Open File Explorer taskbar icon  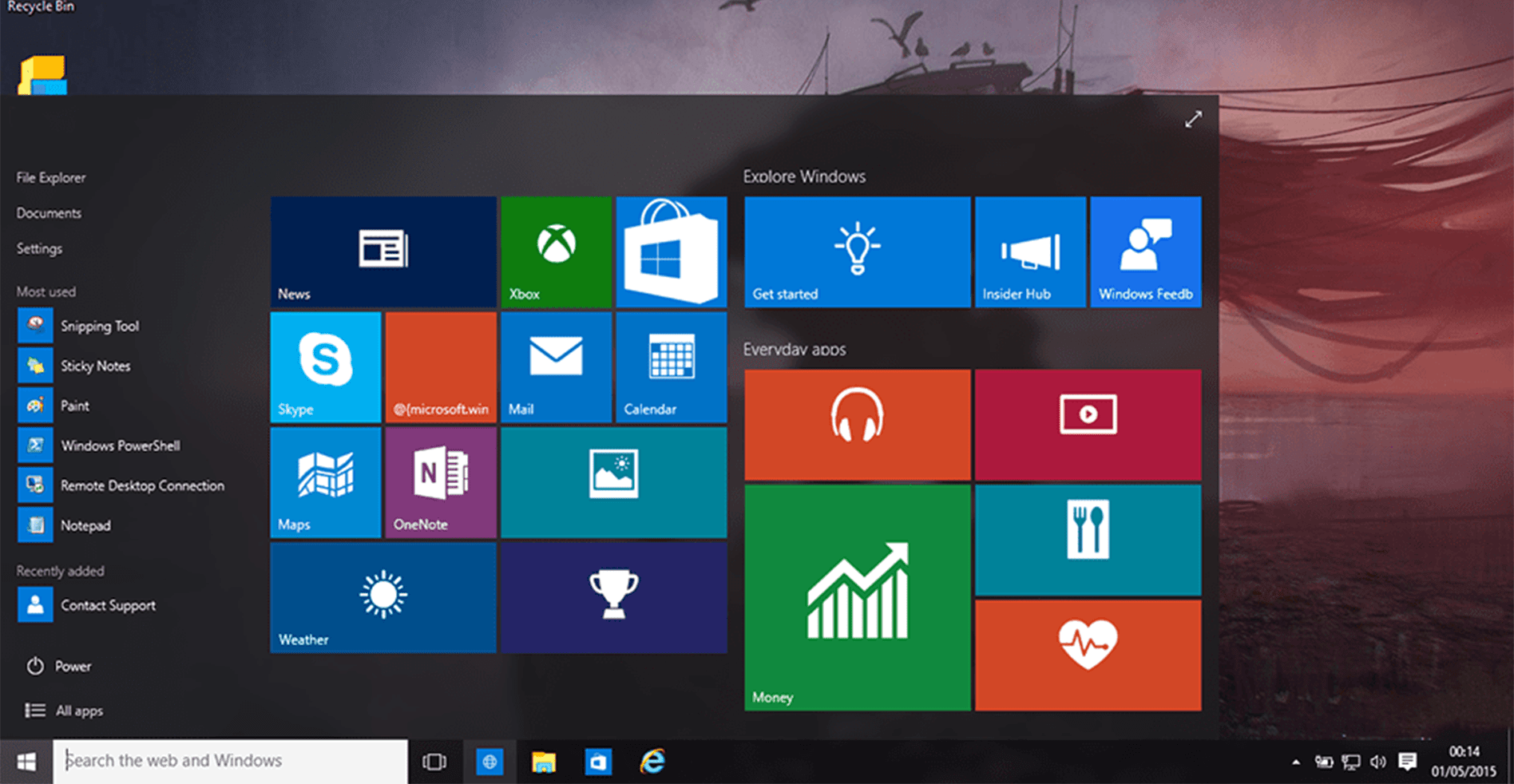pos(544,762)
